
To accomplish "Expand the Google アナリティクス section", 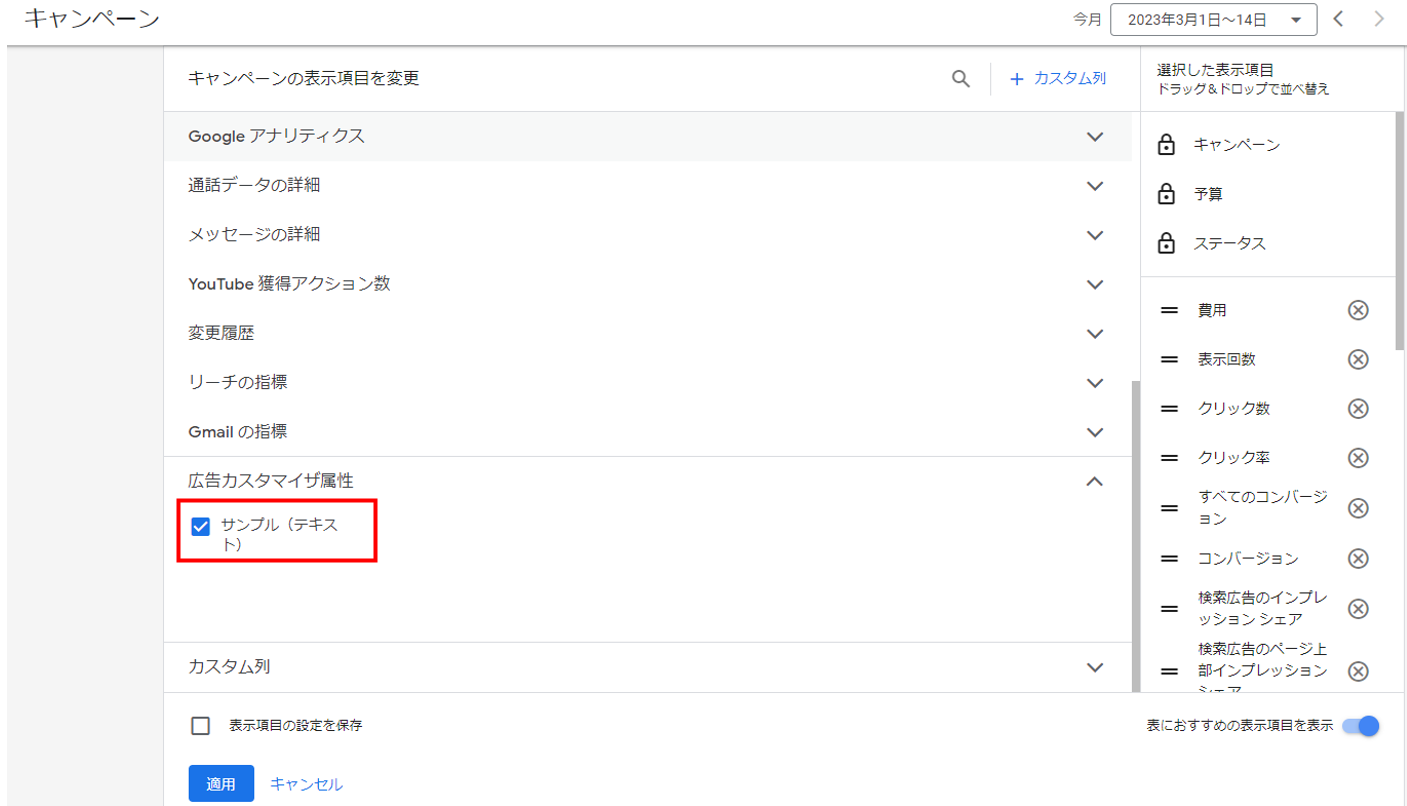I will 648,136.
